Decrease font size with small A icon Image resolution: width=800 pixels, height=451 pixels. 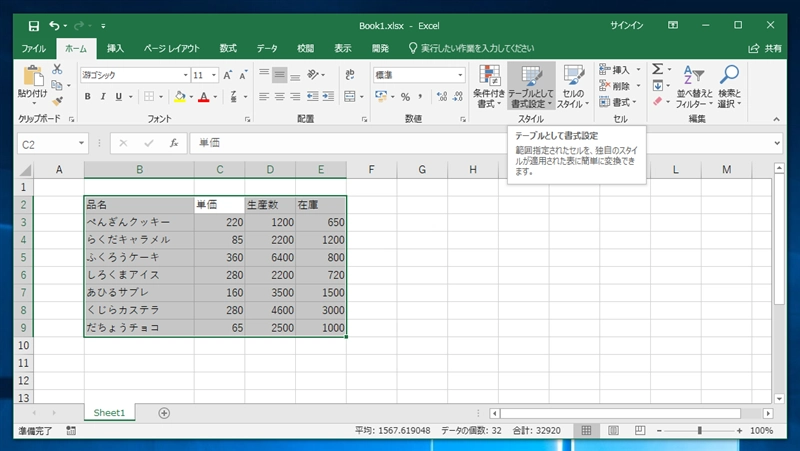(243, 76)
